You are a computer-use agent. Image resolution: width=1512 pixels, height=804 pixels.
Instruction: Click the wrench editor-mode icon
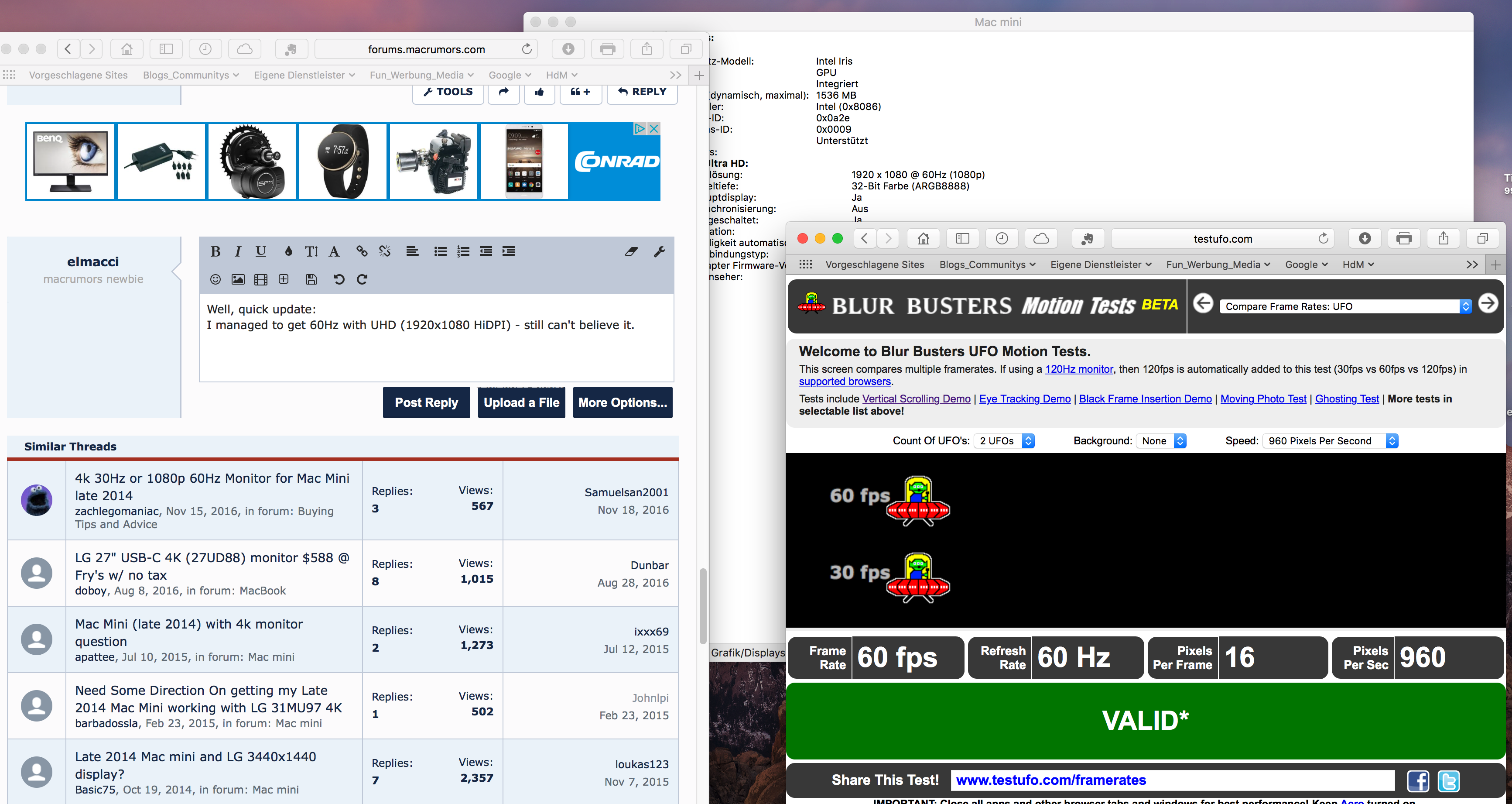click(x=659, y=251)
